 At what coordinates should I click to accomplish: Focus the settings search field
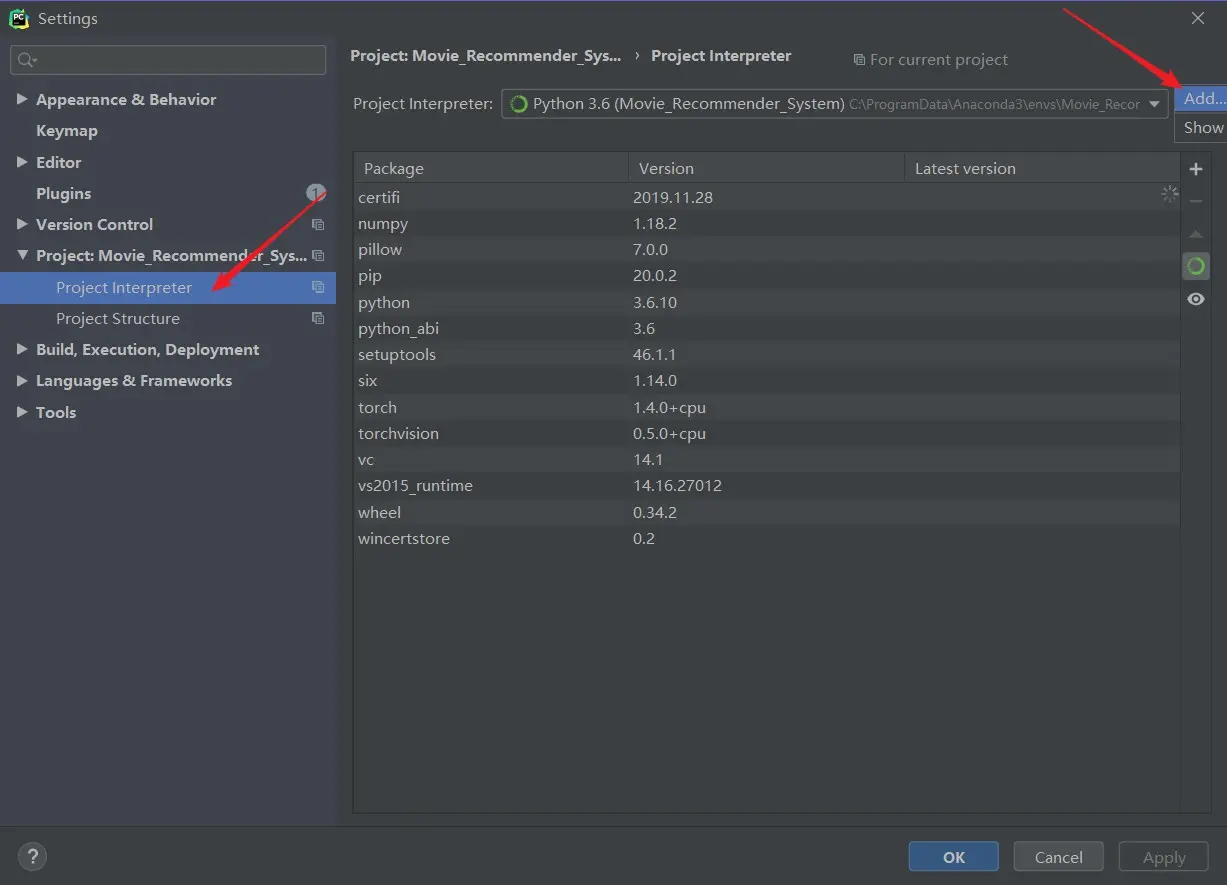click(168, 60)
